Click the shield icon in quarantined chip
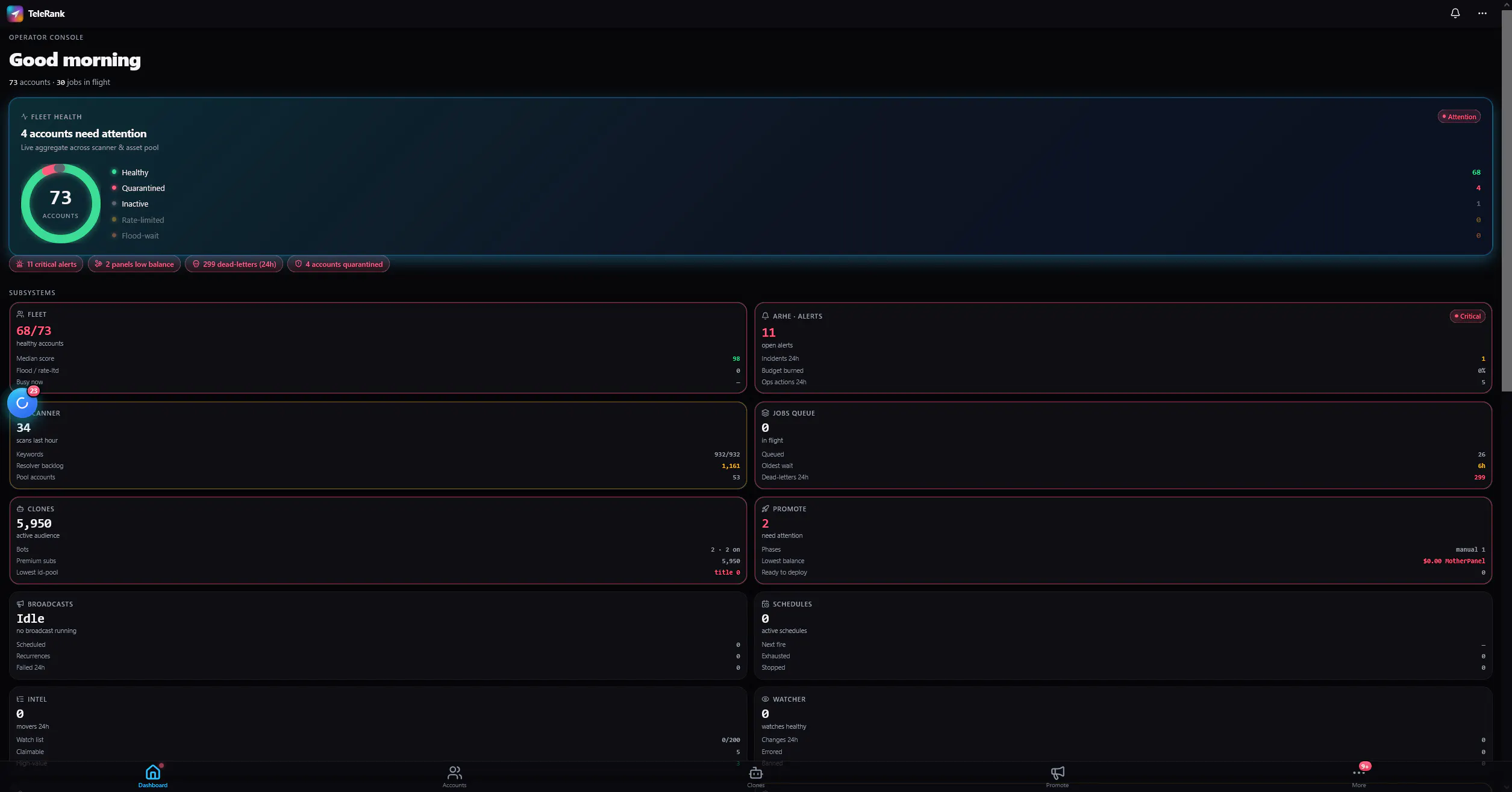 [x=298, y=264]
